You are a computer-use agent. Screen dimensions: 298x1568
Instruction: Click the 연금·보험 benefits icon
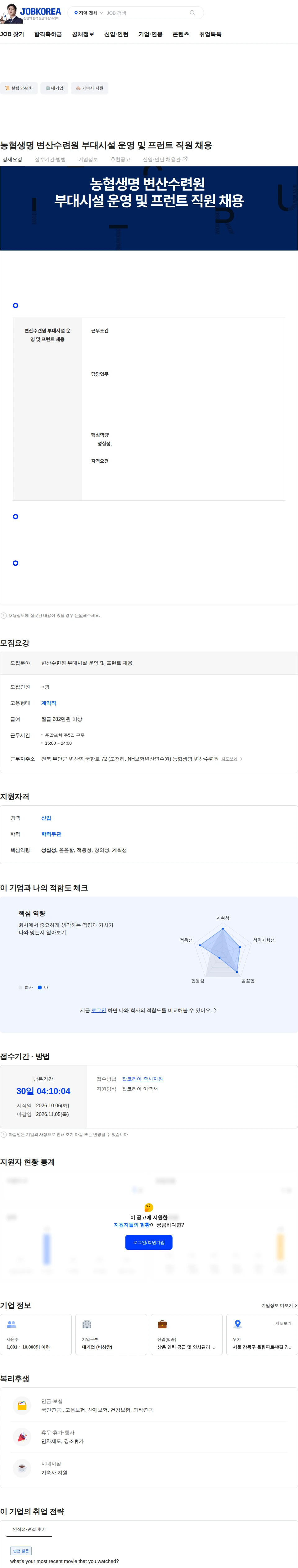(x=22, y=1405)
